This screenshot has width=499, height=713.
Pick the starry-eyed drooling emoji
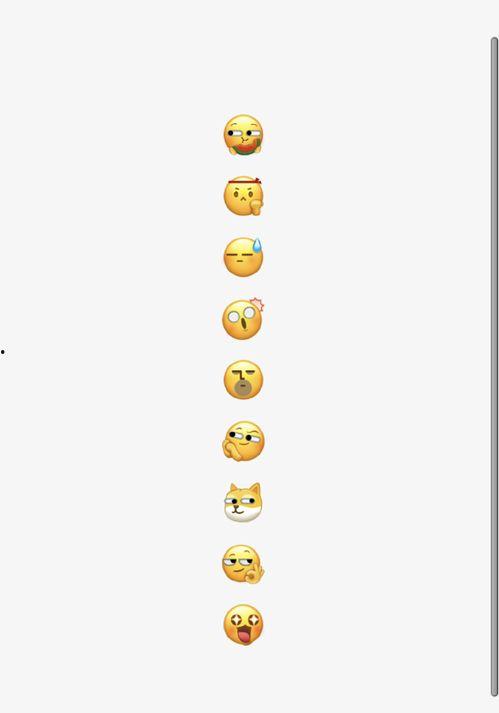coord(243,625)
